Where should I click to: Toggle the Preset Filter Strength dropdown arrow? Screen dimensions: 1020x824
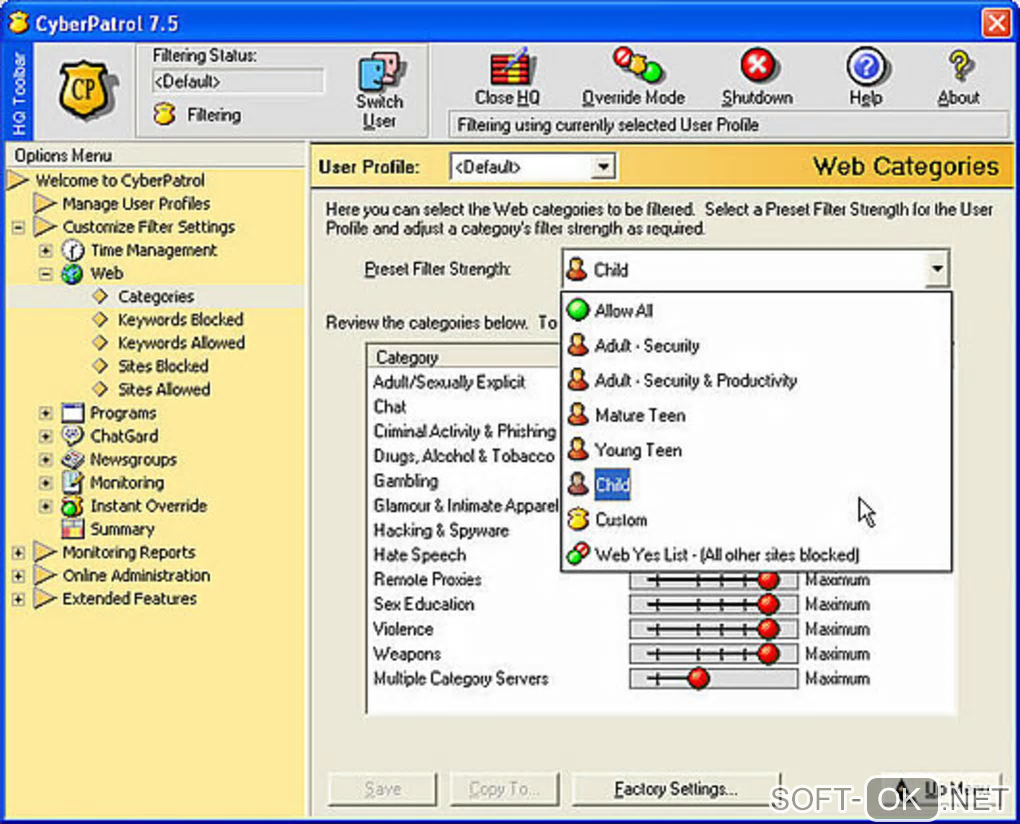click(x=936, y=269)
